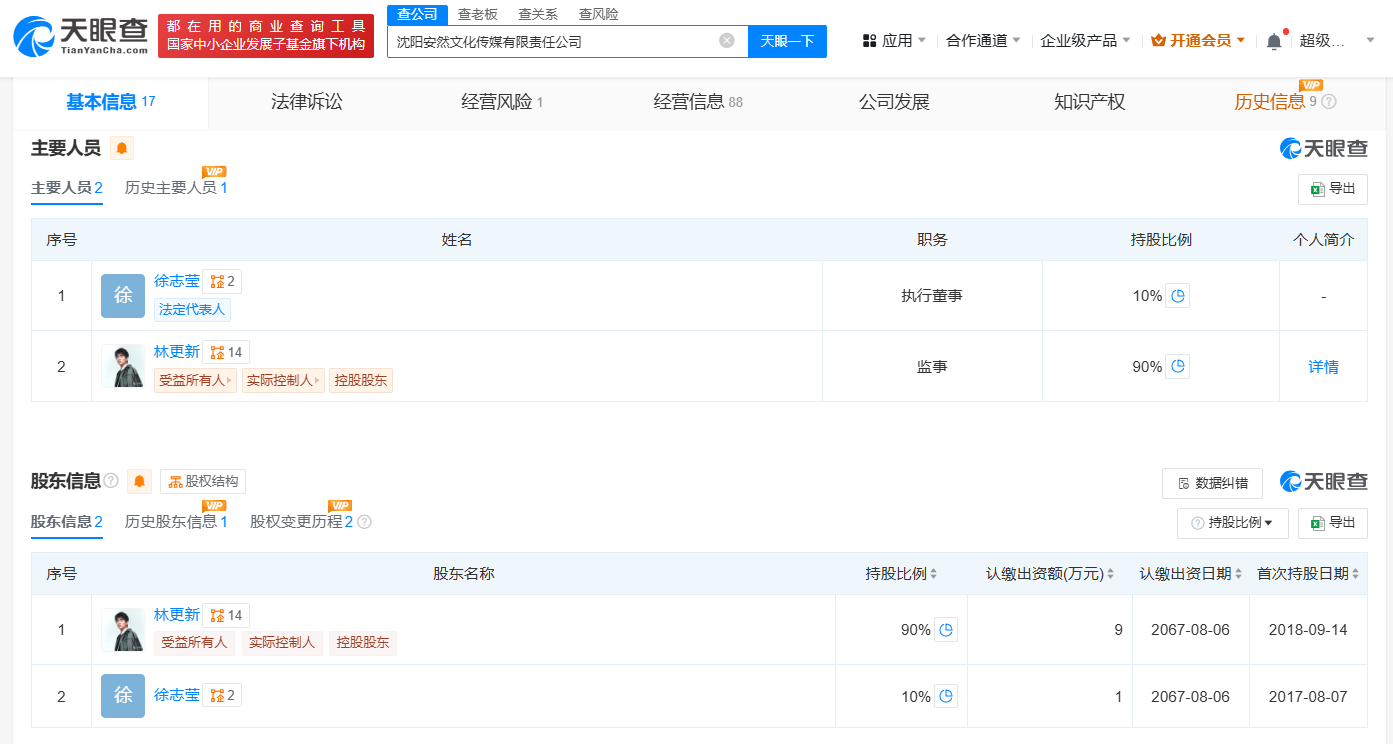Open 详情 link for 林更新's profile
This screenshot has width=1393, height=744.
point(1323,367)
